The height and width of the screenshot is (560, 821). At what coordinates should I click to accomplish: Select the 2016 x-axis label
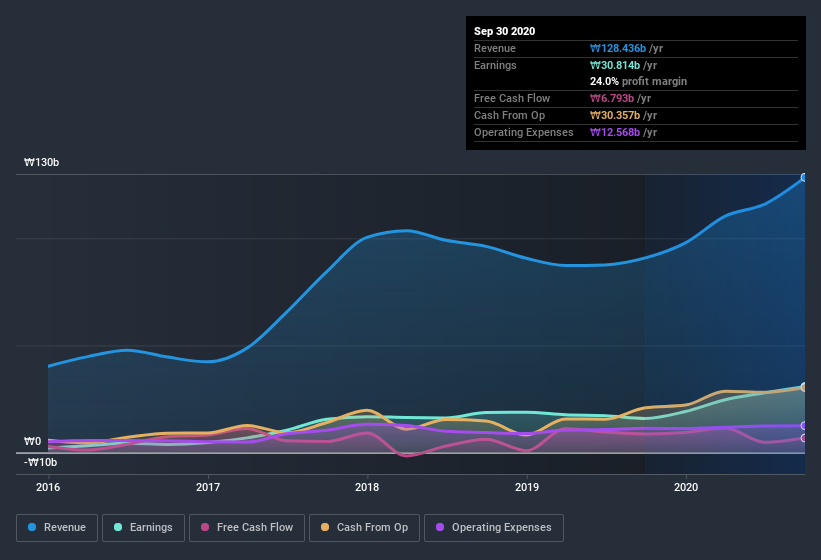point(48,487)
